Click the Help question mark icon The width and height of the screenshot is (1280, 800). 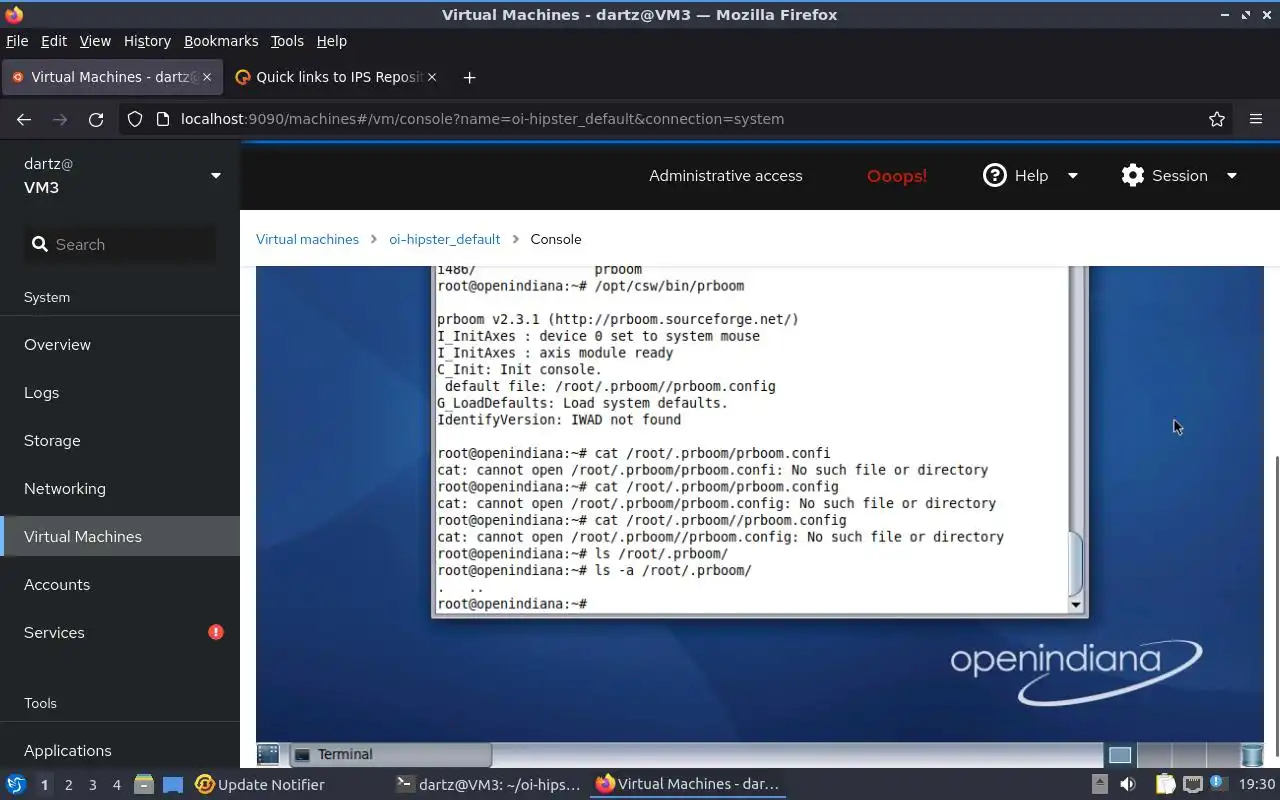[x=994, y=175]
